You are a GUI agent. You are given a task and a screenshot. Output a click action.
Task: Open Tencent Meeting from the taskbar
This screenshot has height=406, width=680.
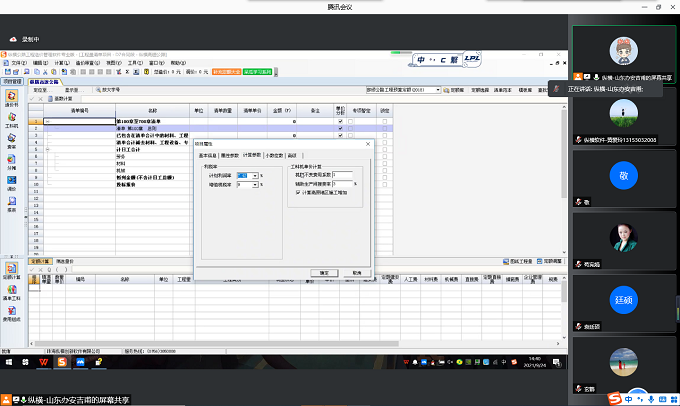(x=80, y=362)
